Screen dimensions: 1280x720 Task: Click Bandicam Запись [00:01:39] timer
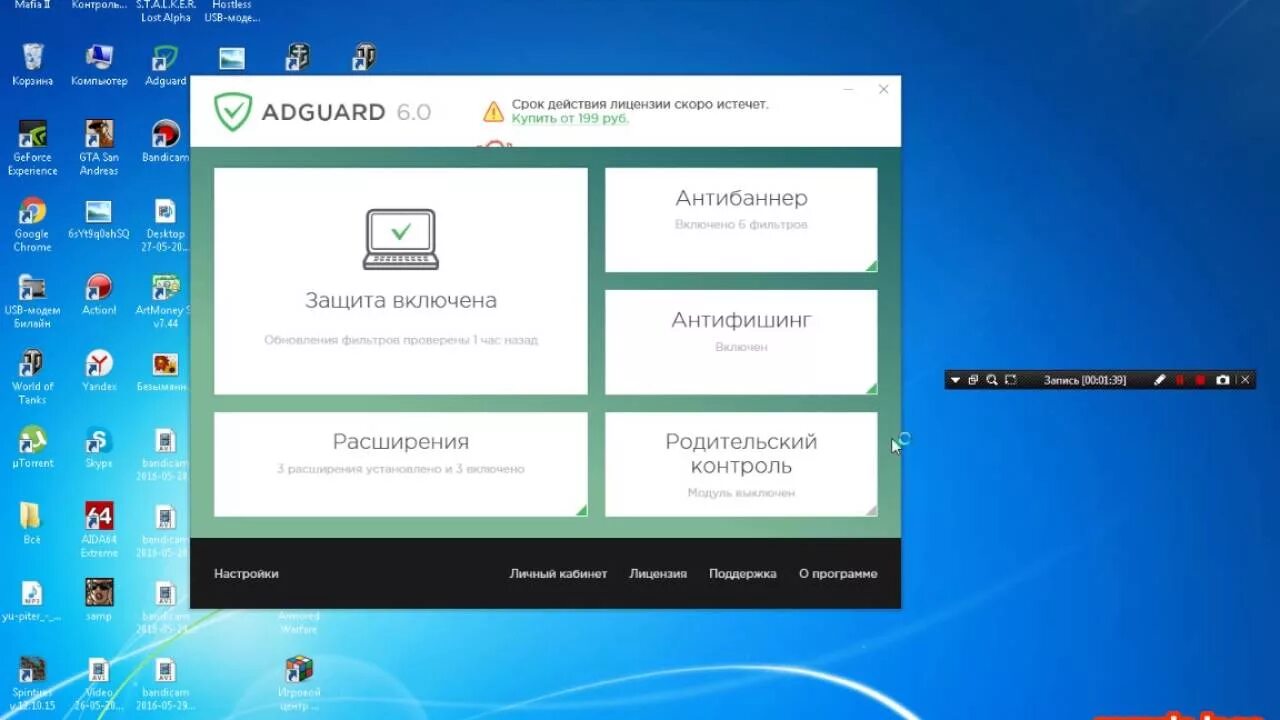click(1085, 380)
